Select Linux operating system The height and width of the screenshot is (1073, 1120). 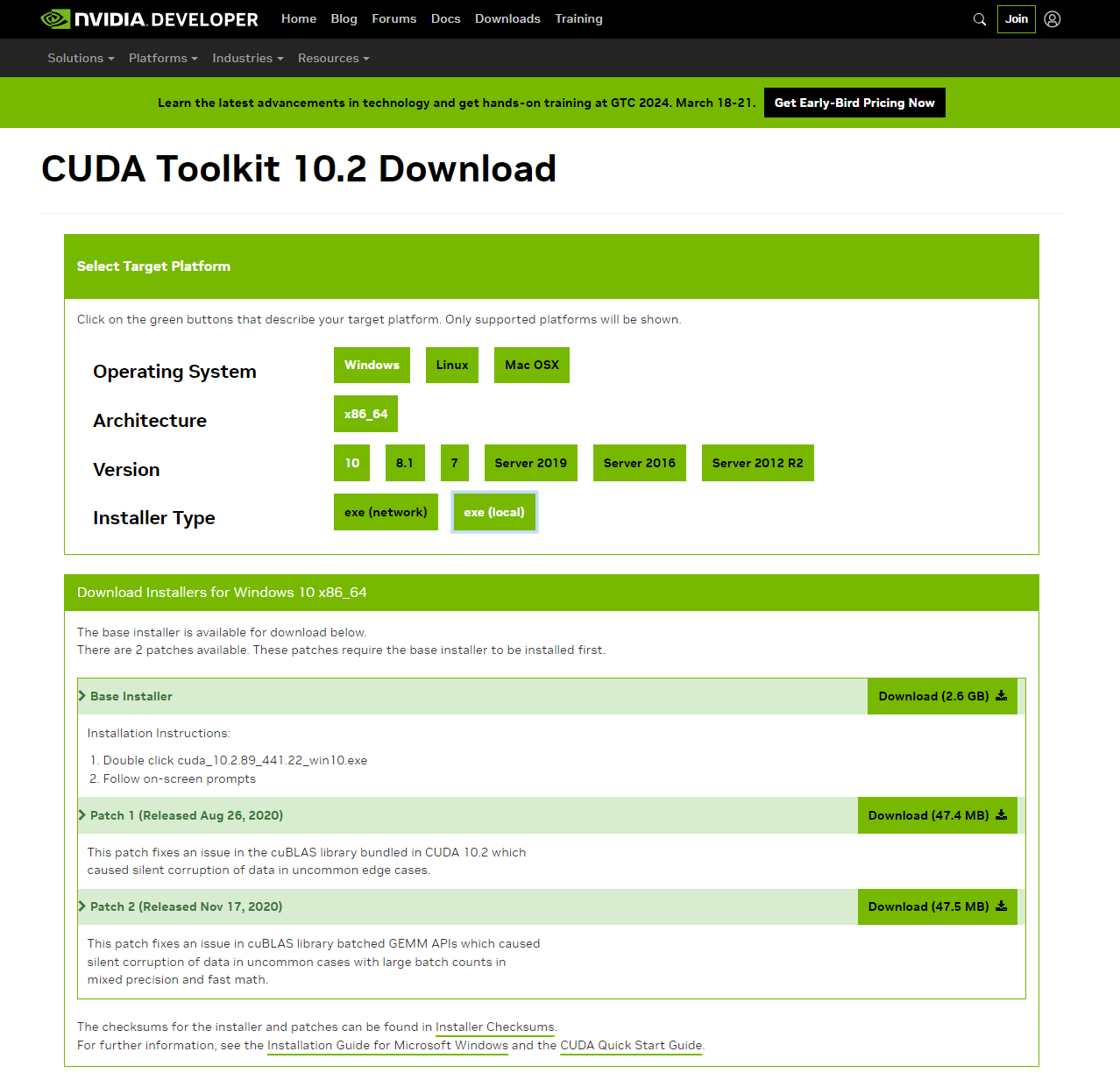click(x=452, y=365)
